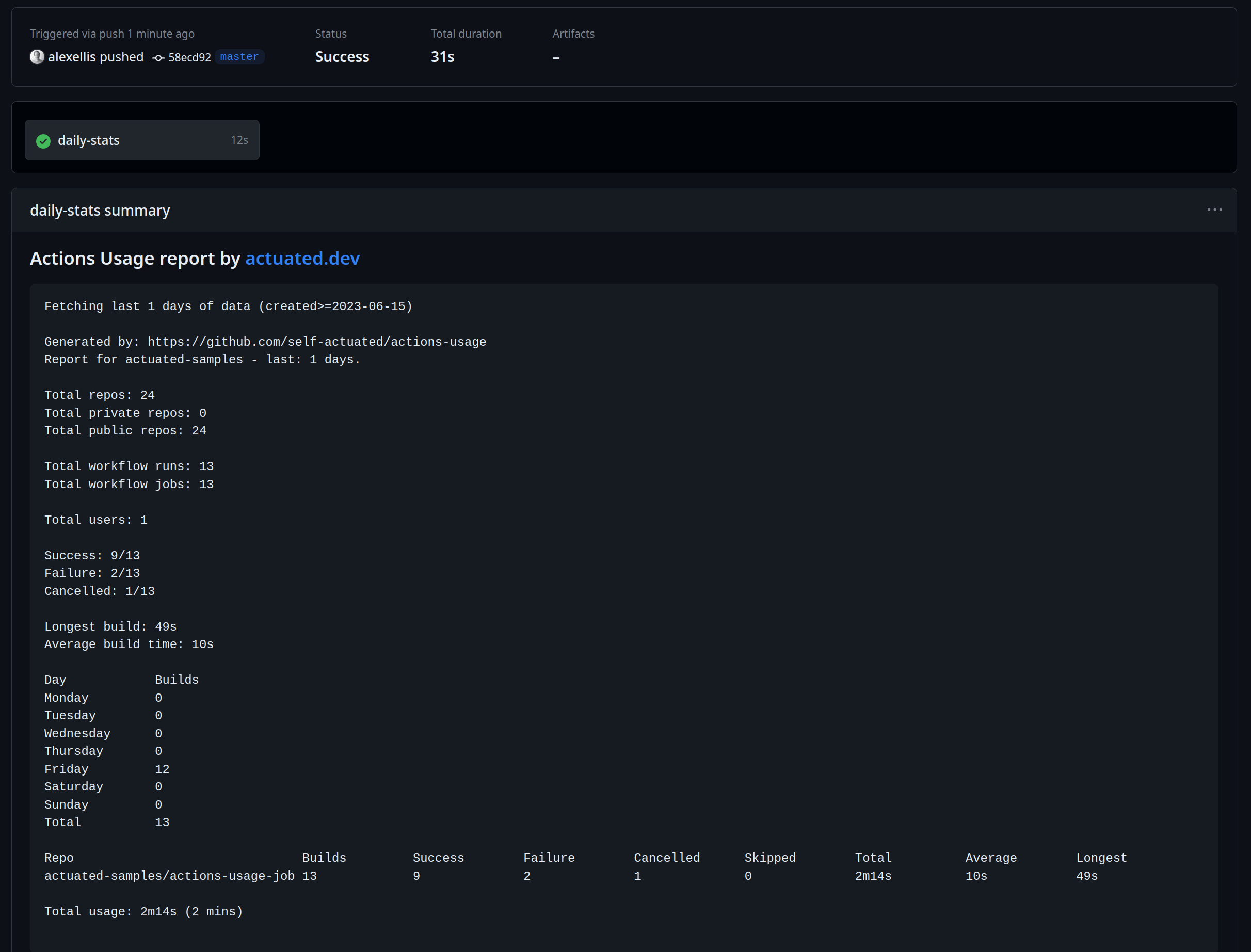
Task: Click the 12s duration on the job card
Action: pos(239,140)
